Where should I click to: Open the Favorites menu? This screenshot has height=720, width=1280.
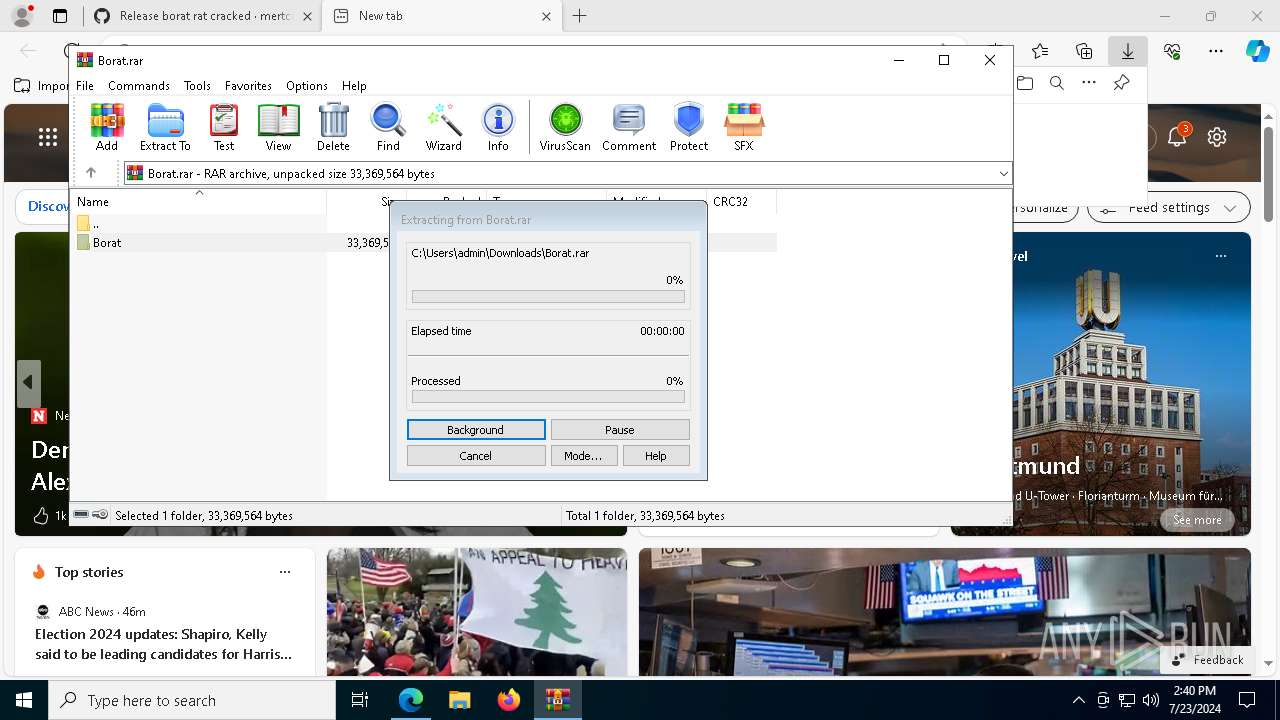248,86
